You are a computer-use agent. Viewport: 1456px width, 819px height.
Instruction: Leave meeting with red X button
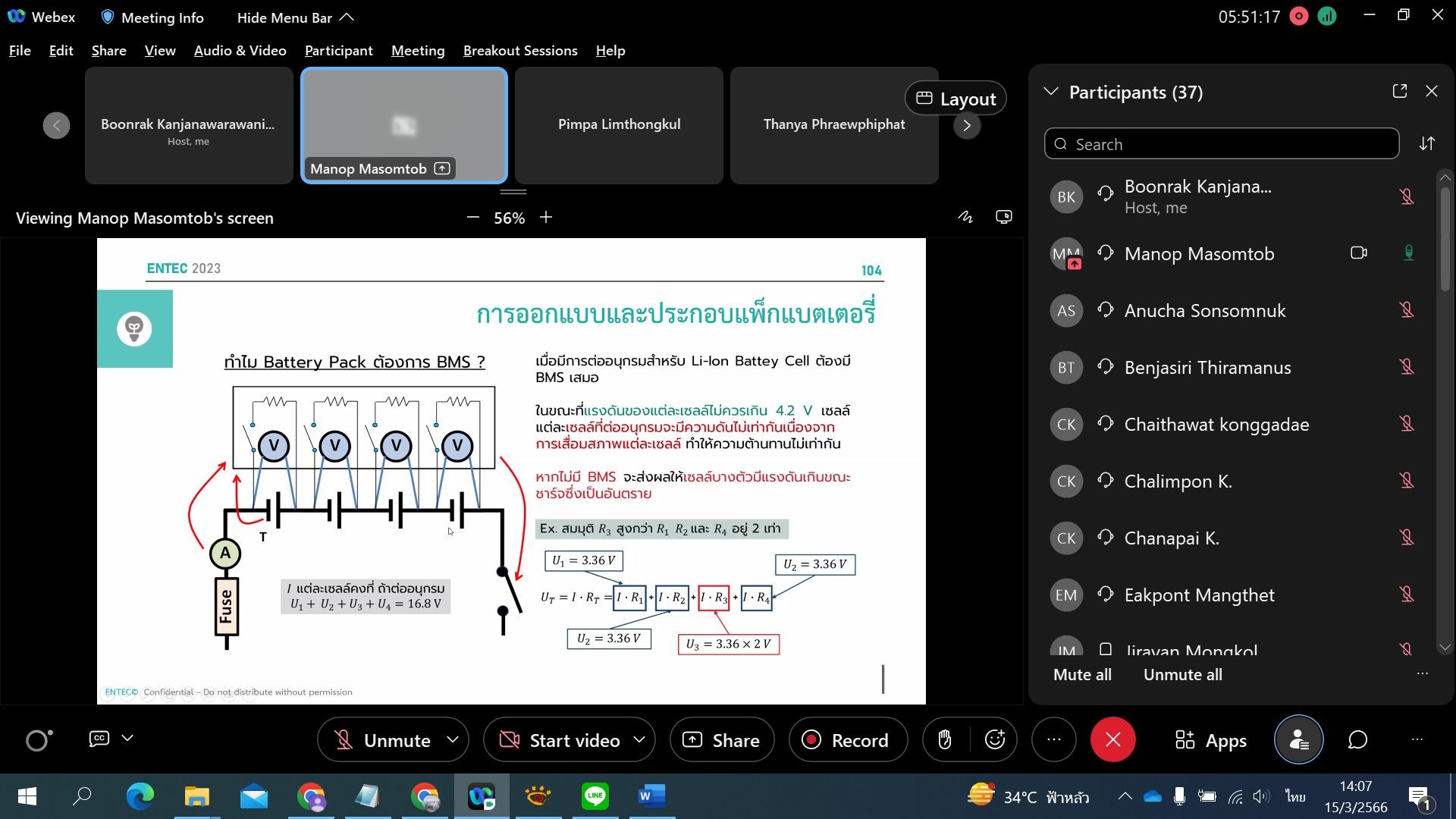[x=1112, y=739]
